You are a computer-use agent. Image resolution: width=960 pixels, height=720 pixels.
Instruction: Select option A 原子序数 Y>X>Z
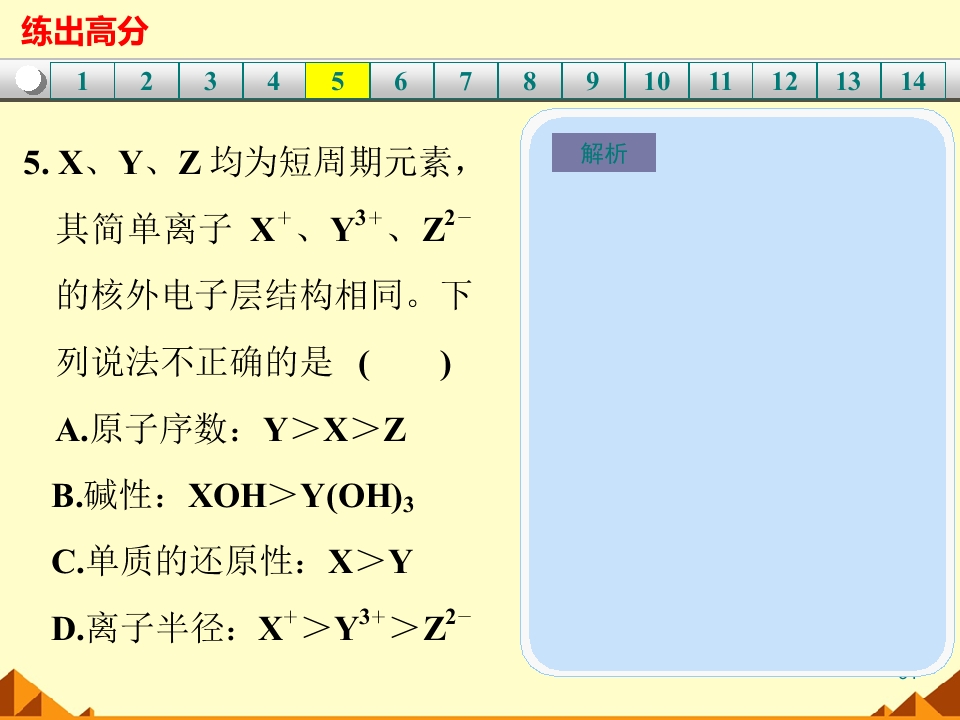pos(230,429)
